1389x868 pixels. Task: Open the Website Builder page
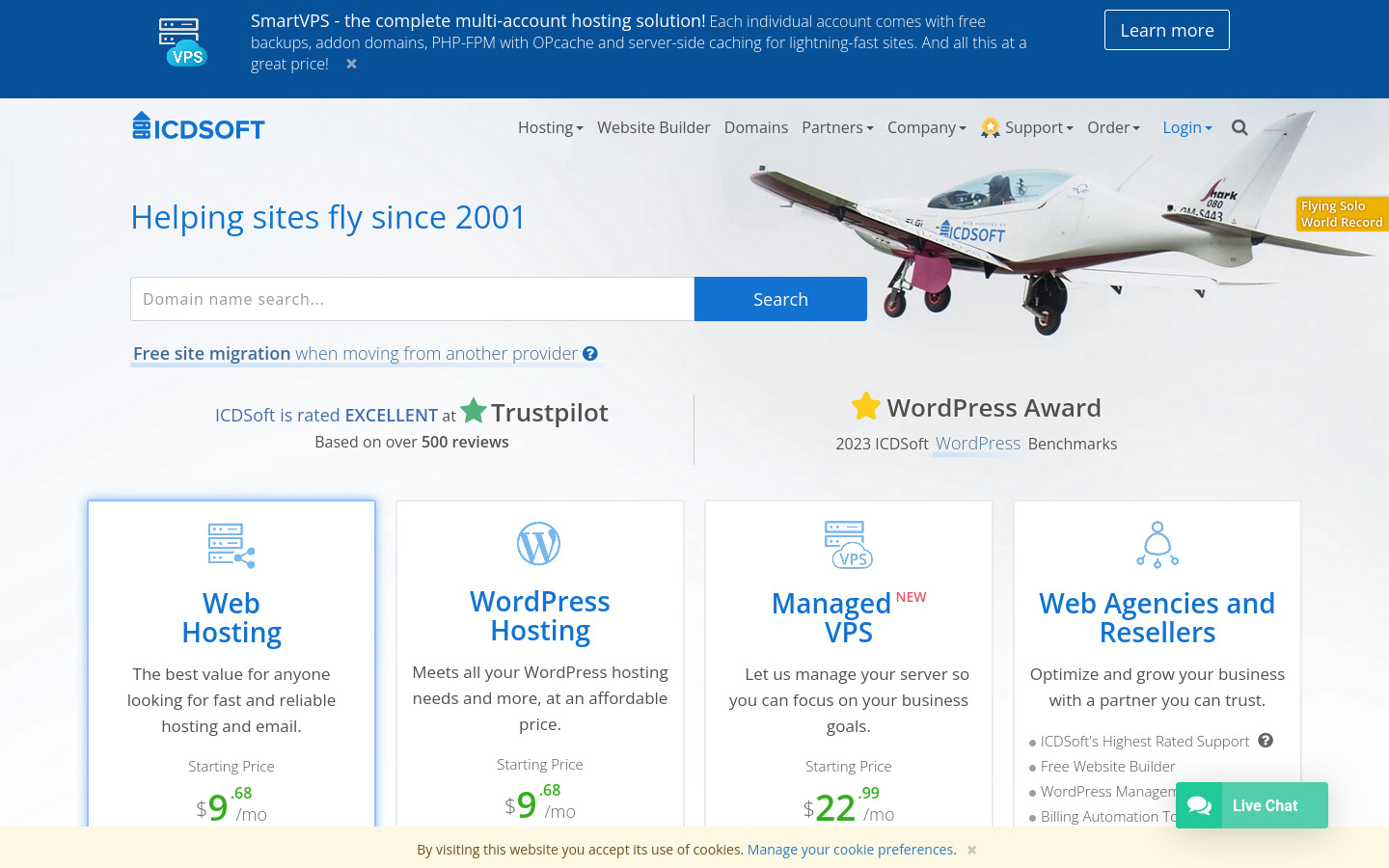tap(653, 127)
